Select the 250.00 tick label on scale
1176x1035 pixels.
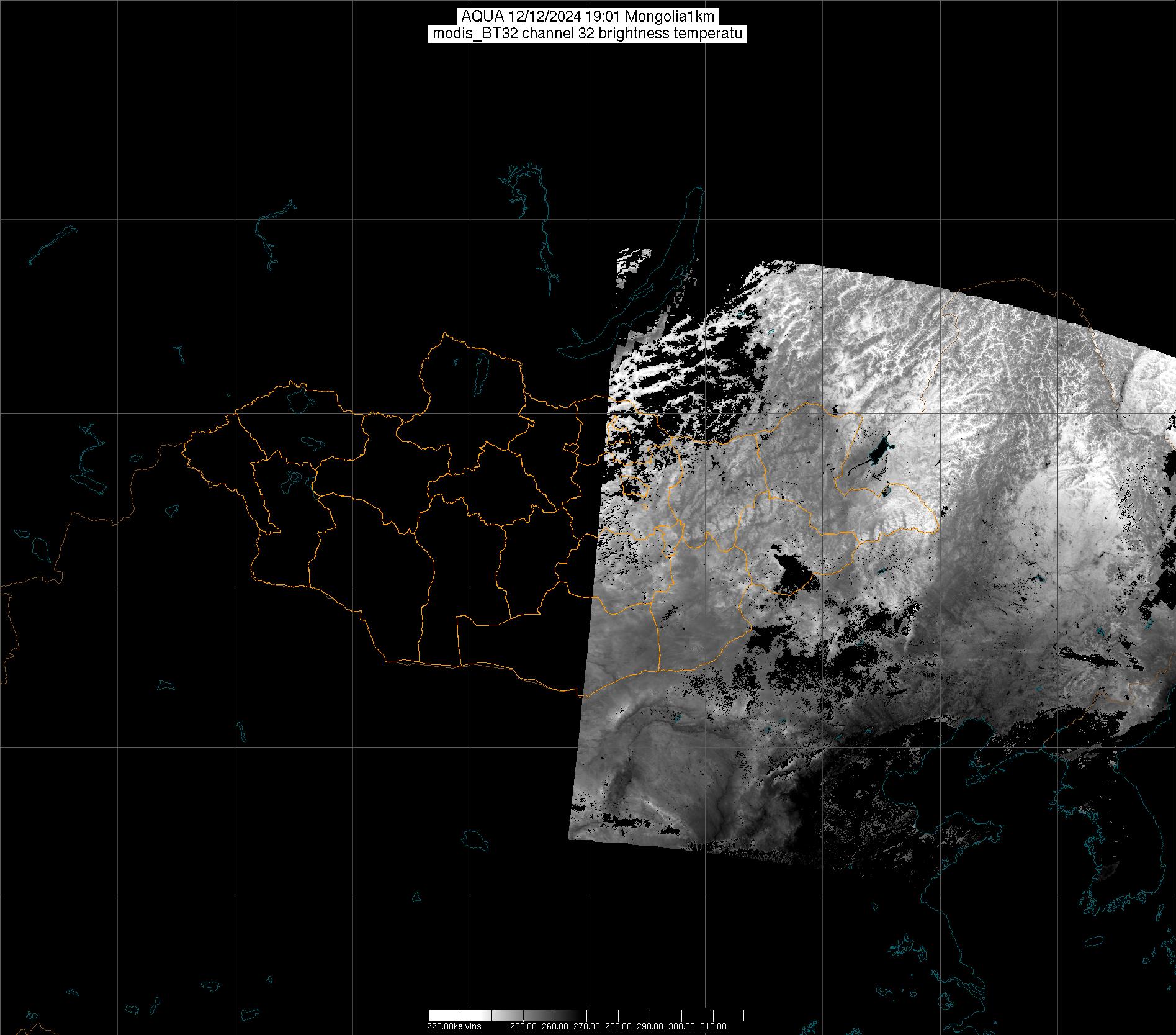click(524, 1026)
